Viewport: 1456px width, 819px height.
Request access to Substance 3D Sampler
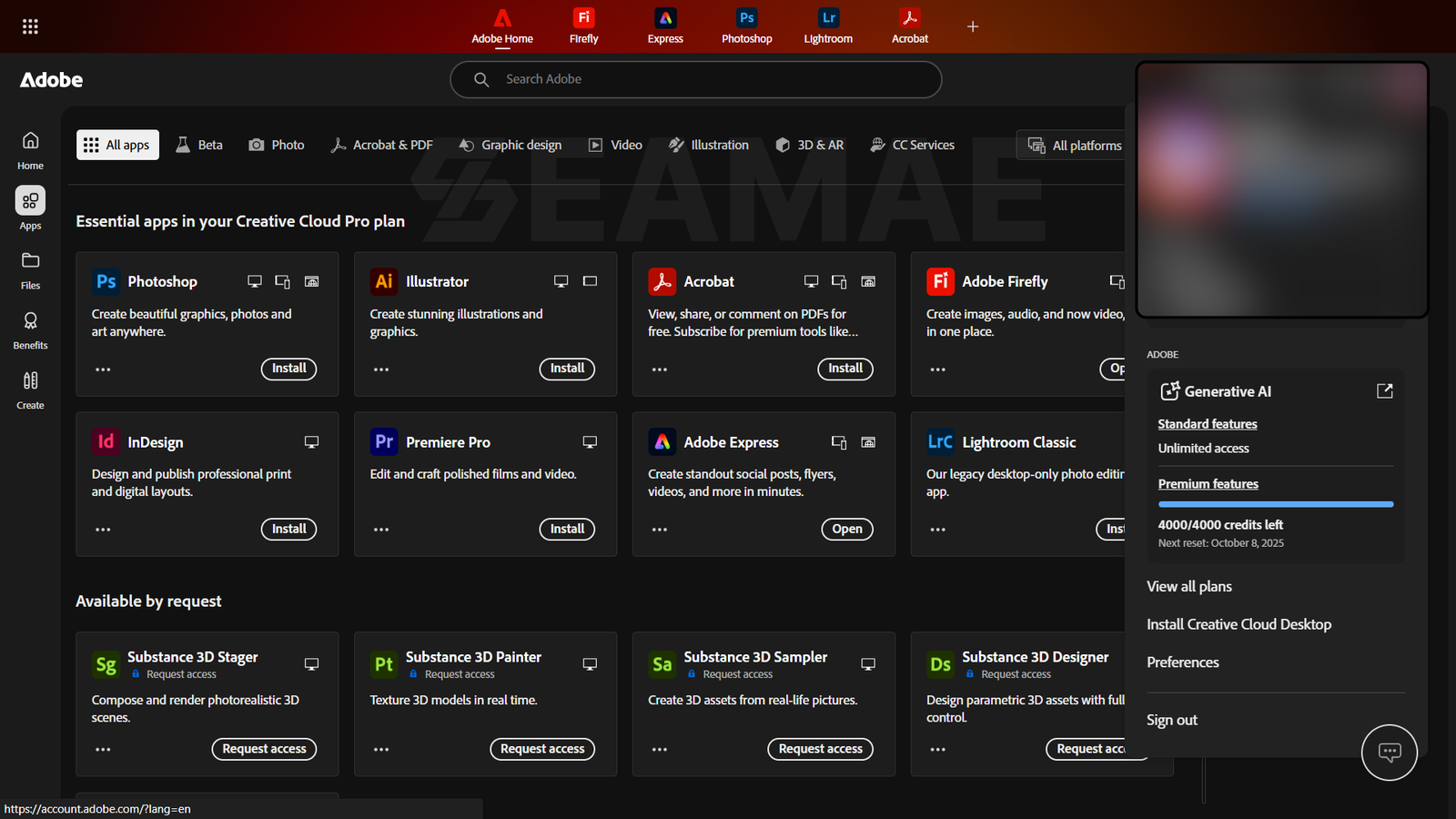821,749
